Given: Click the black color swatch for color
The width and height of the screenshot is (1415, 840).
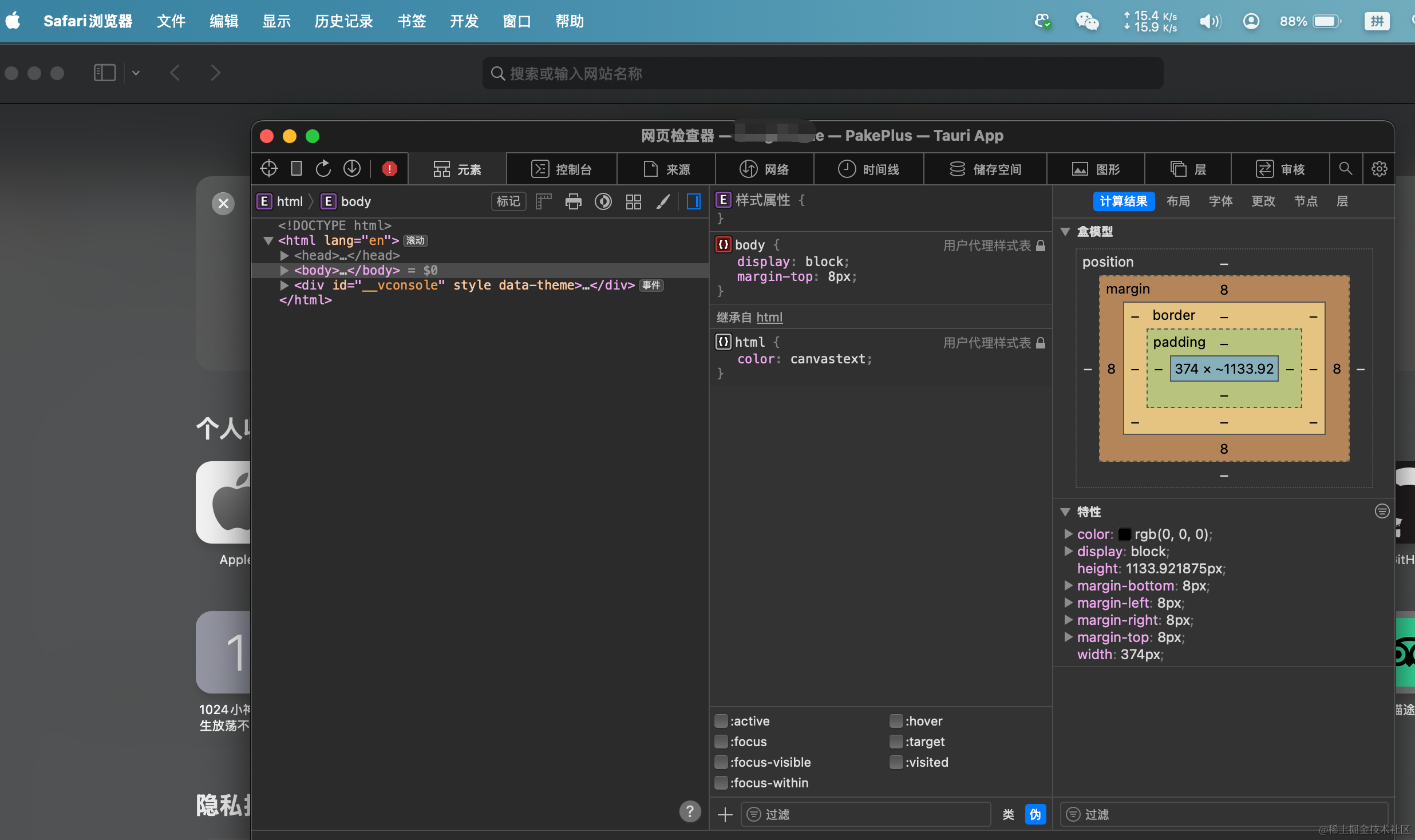Looking at the screenshot, I should (x=1124, y=534).
